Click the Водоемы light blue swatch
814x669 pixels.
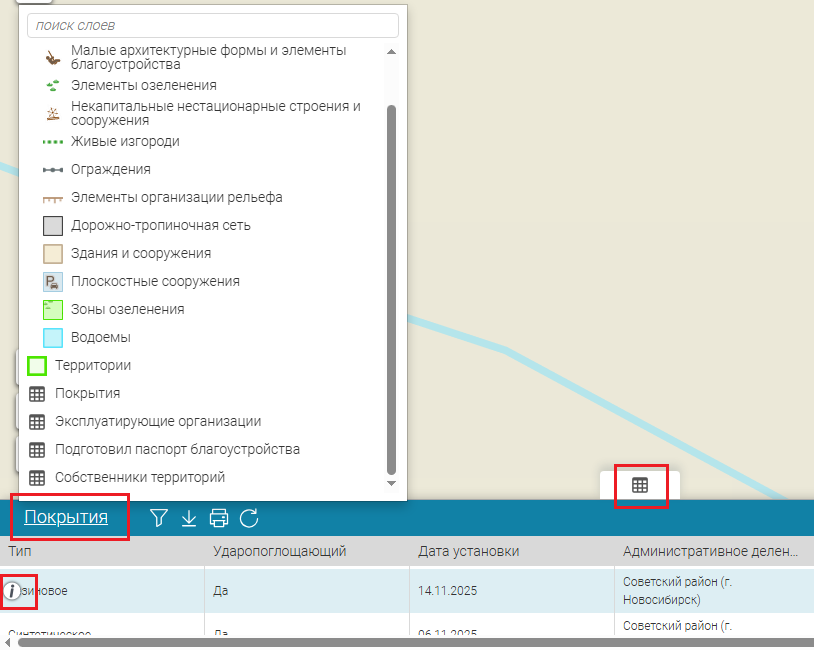pos(52,338)
